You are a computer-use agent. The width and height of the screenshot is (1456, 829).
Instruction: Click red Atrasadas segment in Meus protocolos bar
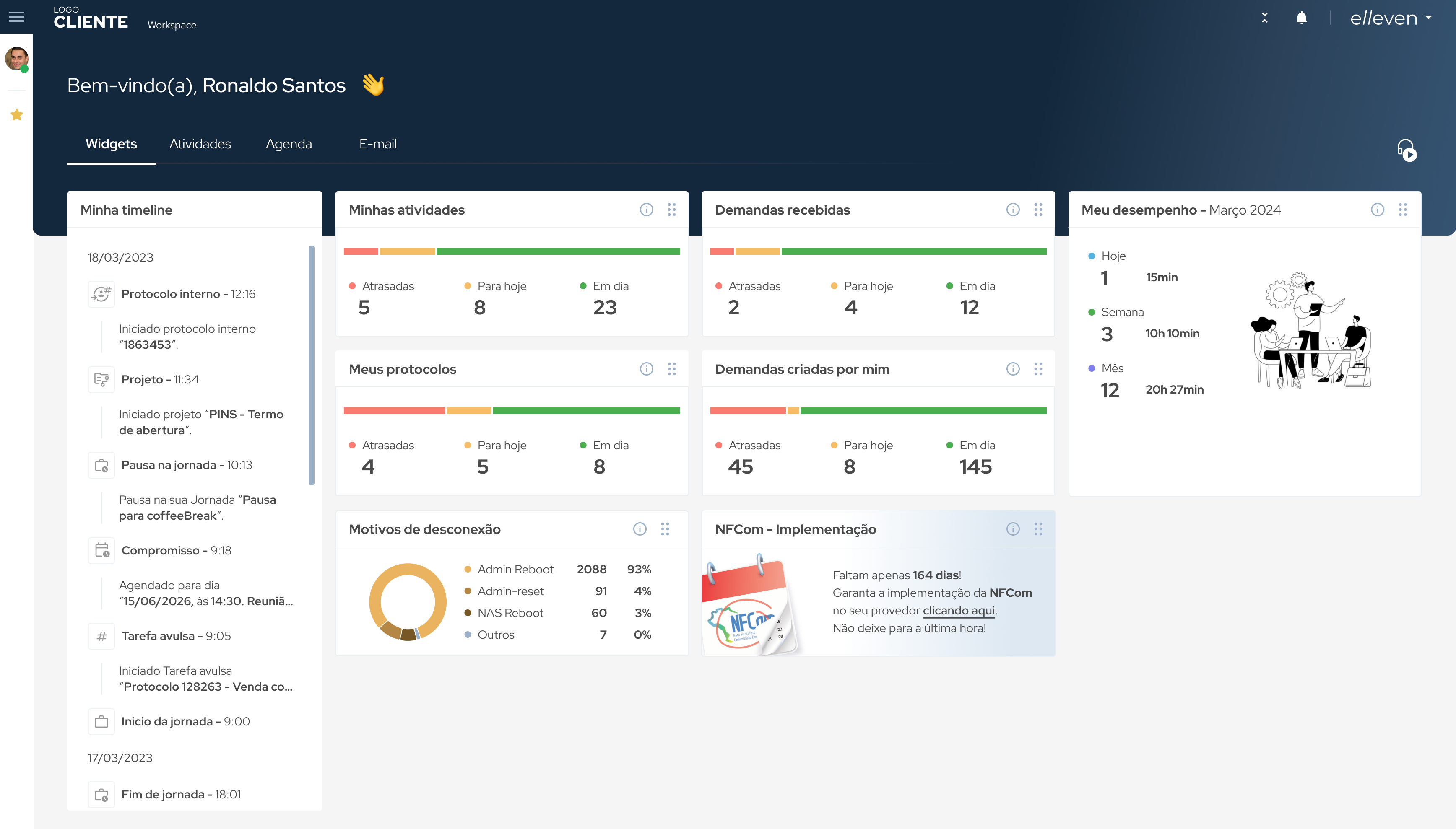tap(394, 410)
